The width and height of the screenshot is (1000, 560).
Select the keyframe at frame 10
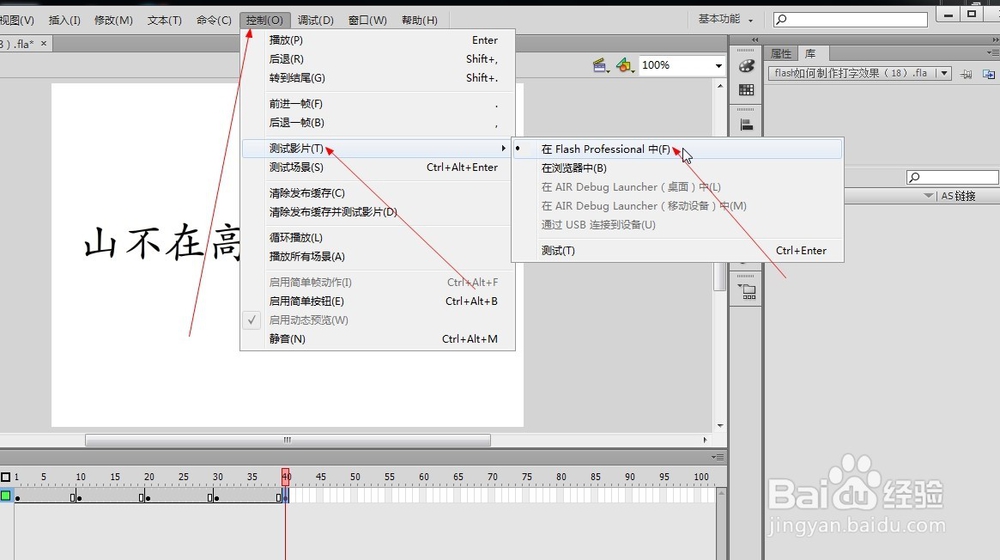[x=79, y=496]
